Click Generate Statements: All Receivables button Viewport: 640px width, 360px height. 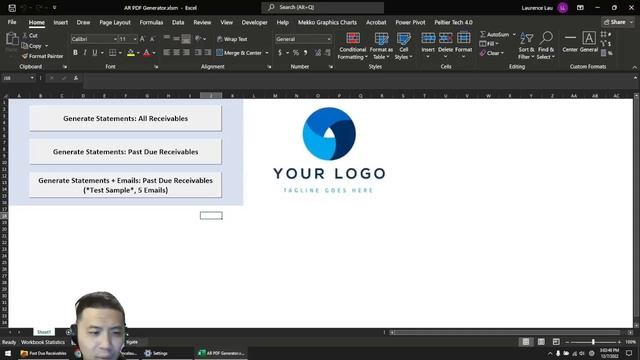[125, 118]
